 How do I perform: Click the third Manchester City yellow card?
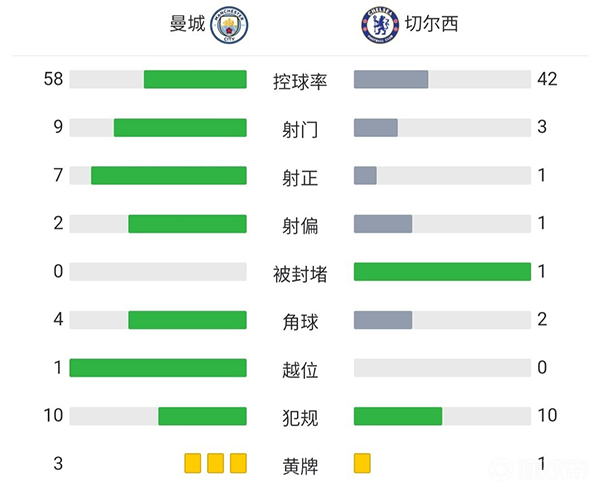[238, 463]
